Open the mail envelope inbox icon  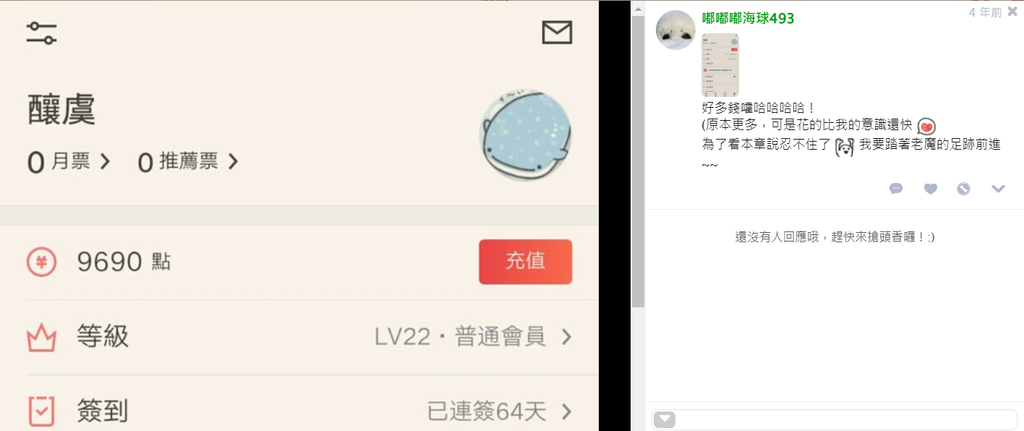557,32
